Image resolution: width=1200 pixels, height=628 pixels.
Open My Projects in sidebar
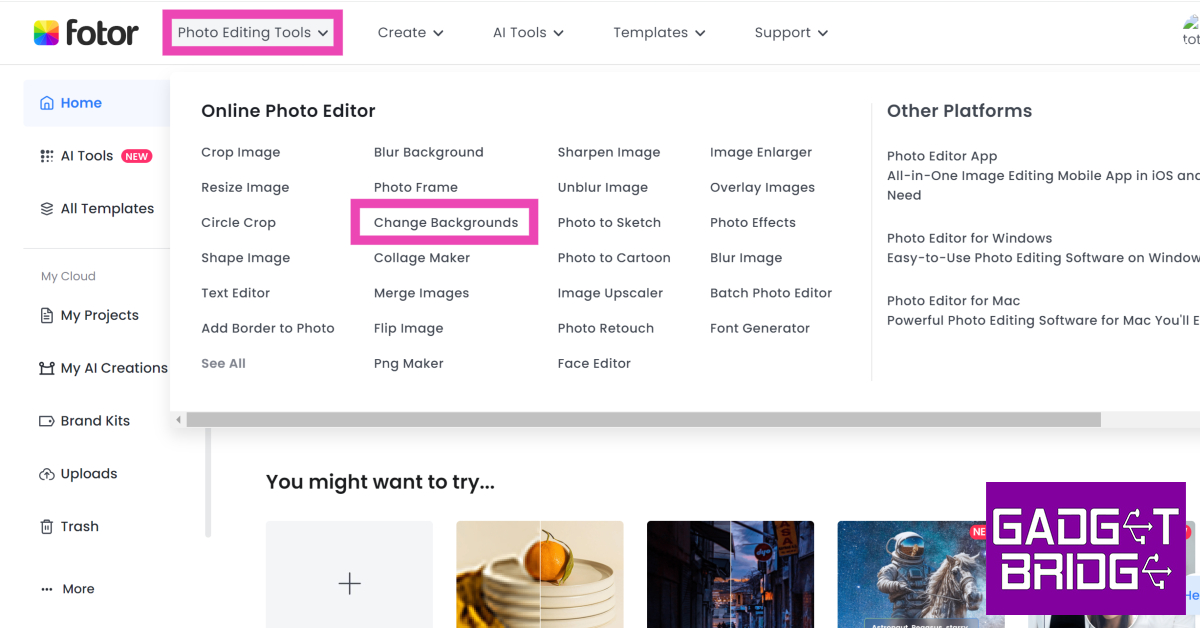click(99, 315)
